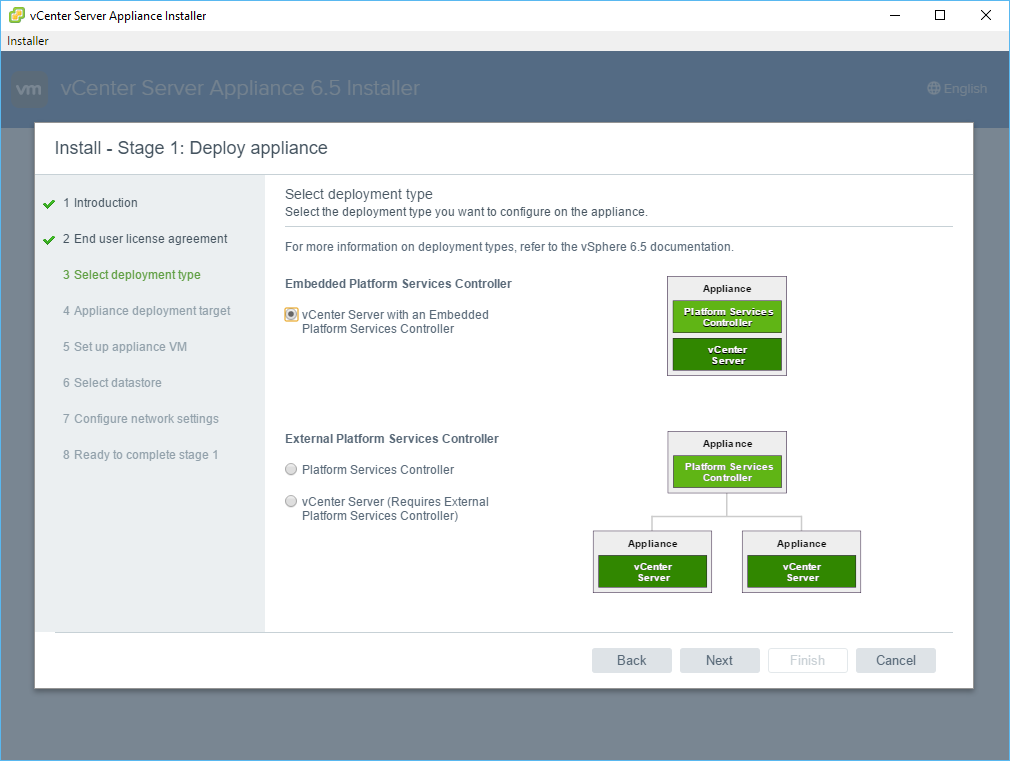Click the vCenter installer app icon in title bar
Image resolution: width=1010 pixels, height=761 pixels.
click(x=16, y=15)
